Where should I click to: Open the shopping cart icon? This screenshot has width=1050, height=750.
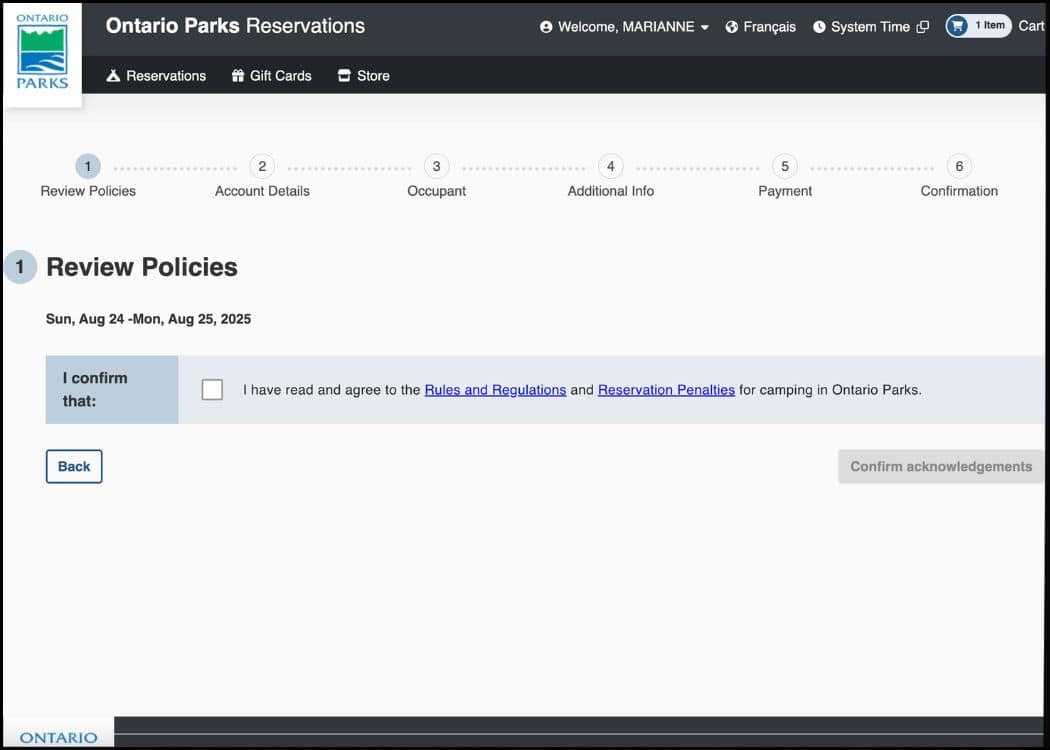[x=958, y=26]
